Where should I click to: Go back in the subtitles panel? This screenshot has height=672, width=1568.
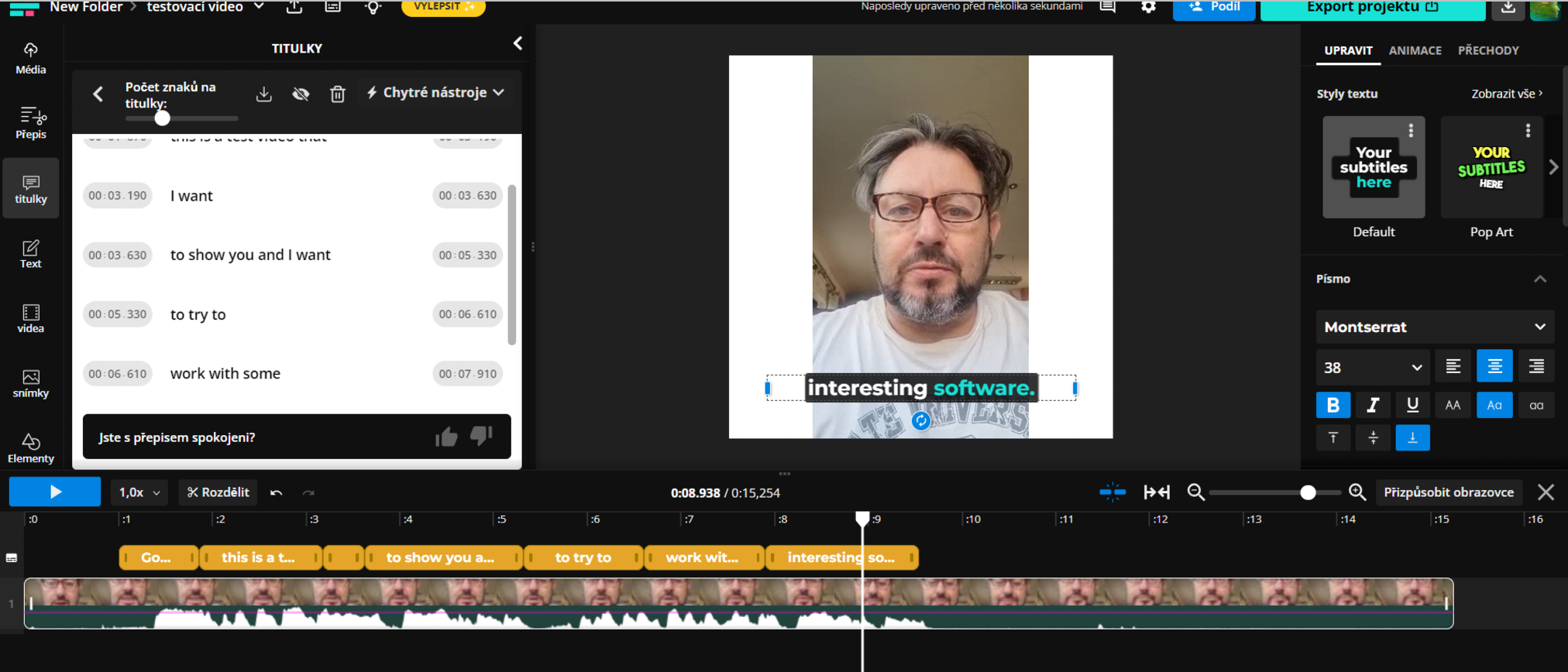98,94
